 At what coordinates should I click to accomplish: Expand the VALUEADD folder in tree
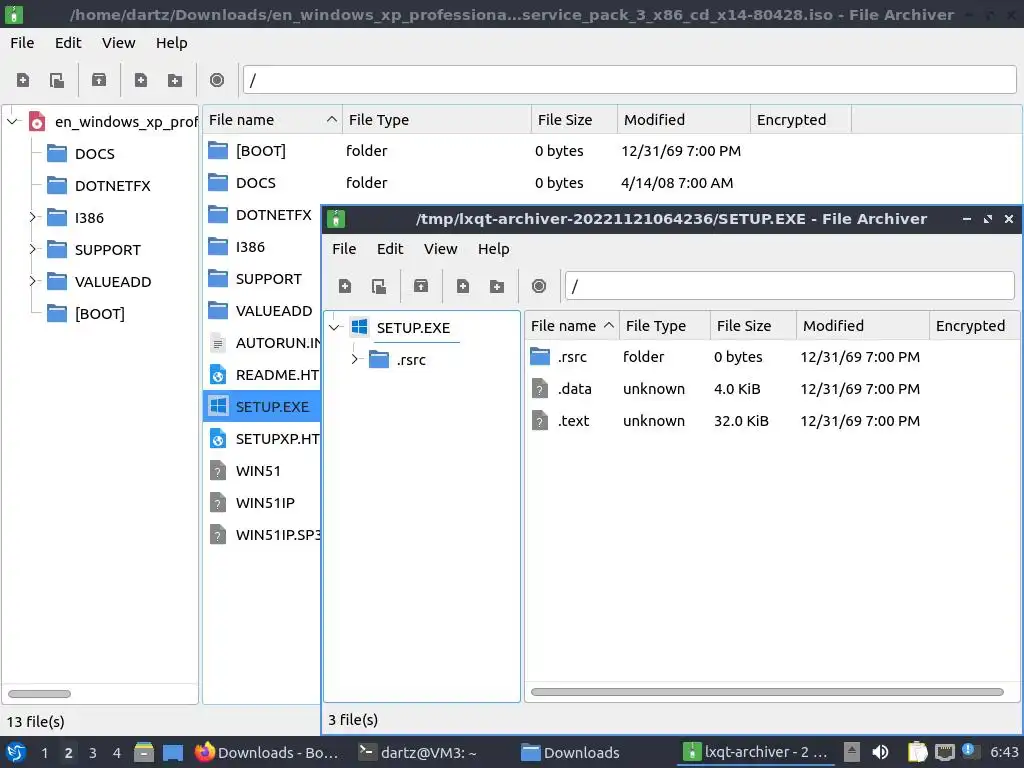(x=32, y=281)
